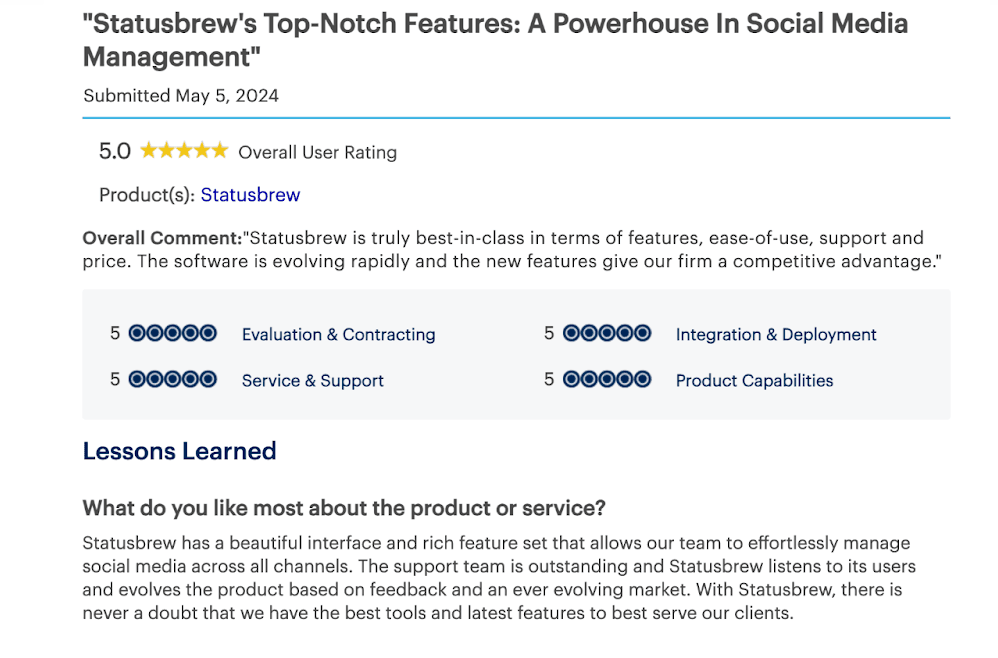Select the Evaluation & Contracting label
This screenshot has height=658, width=998.
click(338, 335)
